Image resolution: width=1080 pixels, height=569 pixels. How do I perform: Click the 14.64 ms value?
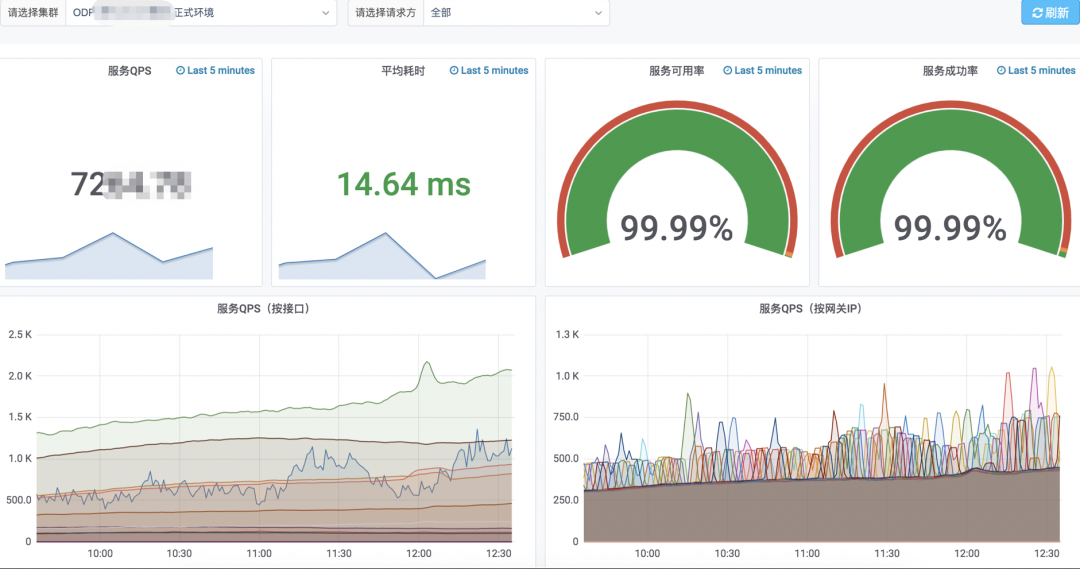(x=404, y=185)
